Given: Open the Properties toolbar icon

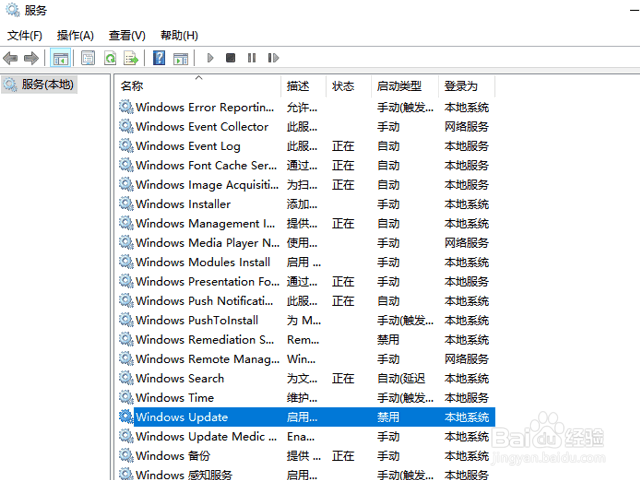Looking at the screenshot, I should pyautogui.click(x=88, y=58).
